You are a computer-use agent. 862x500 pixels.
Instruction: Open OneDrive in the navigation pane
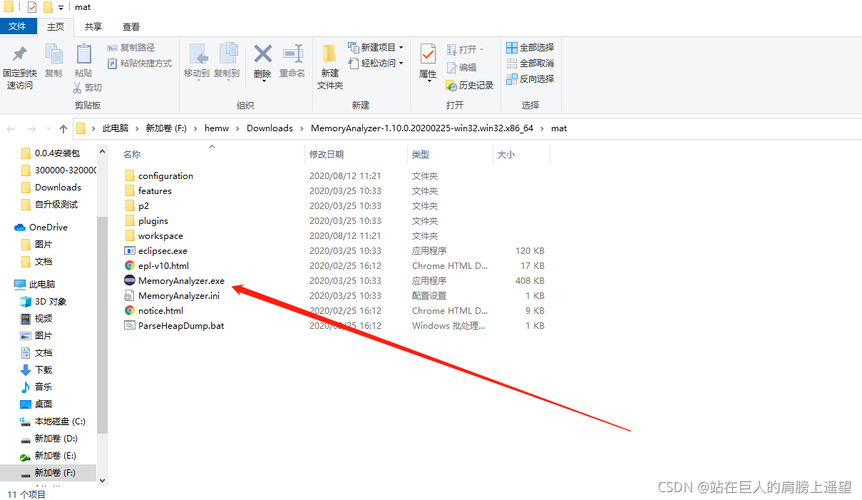click(48, 227)
